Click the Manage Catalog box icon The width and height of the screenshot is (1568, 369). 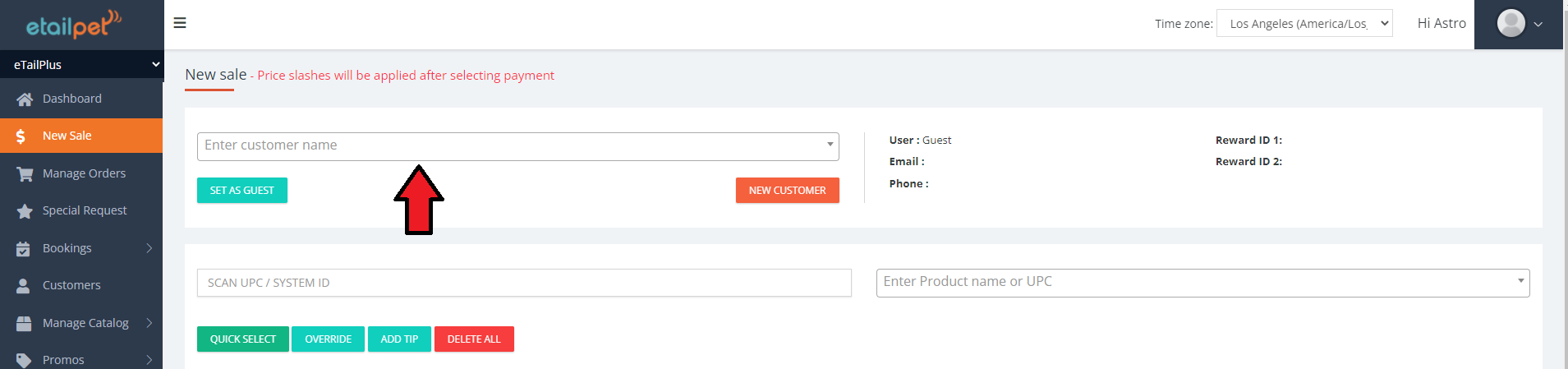pos(24,324)
